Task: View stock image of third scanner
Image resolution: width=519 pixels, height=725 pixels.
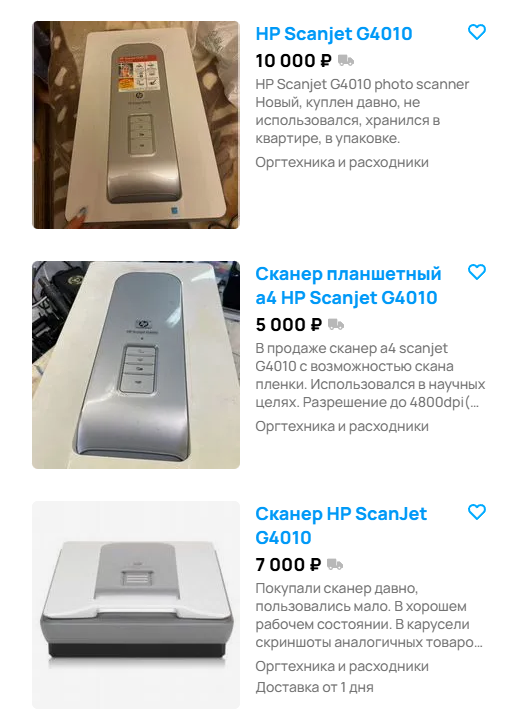Action: [x=136, y=605]
